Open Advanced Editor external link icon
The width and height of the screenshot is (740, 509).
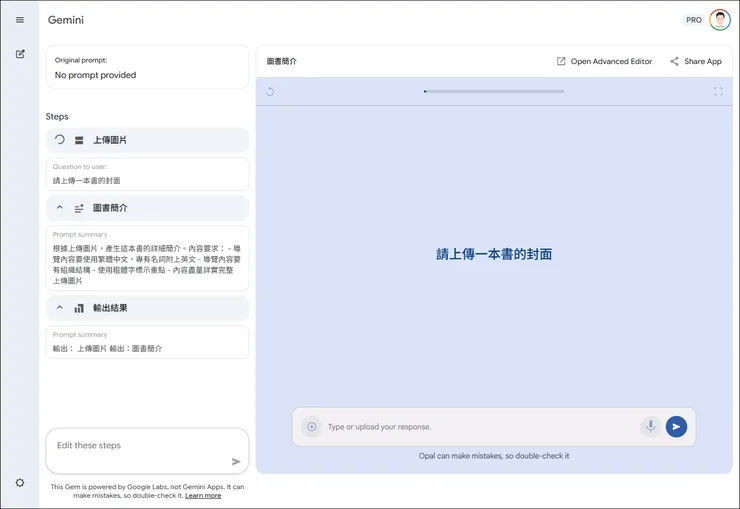(x=561, y=61)
